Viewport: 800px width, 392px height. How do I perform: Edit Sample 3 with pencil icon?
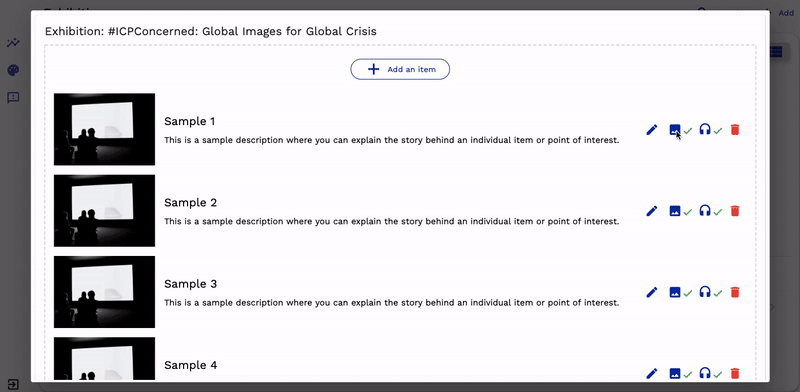point(652,292)
